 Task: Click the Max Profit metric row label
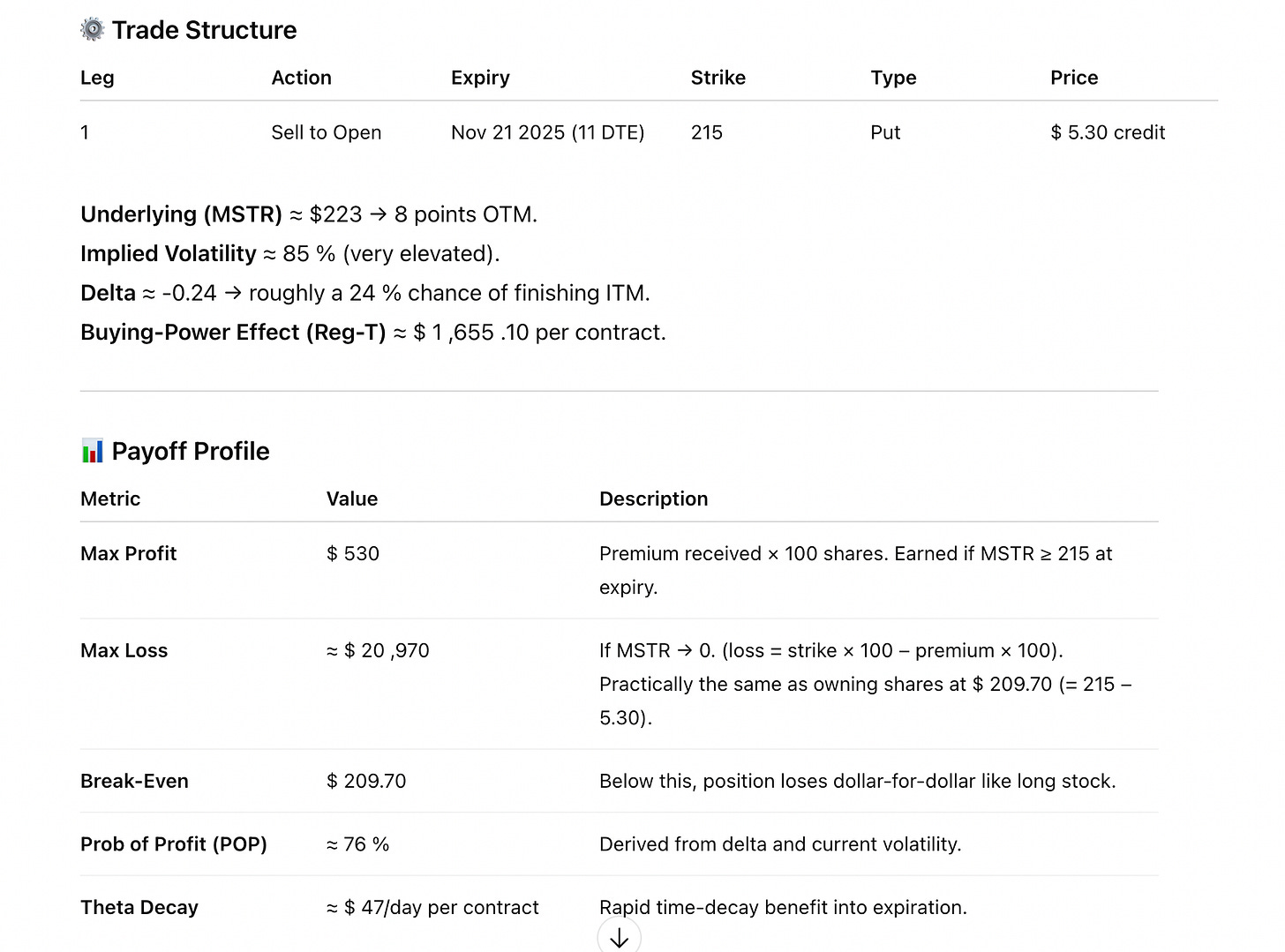tap(129, 553)
